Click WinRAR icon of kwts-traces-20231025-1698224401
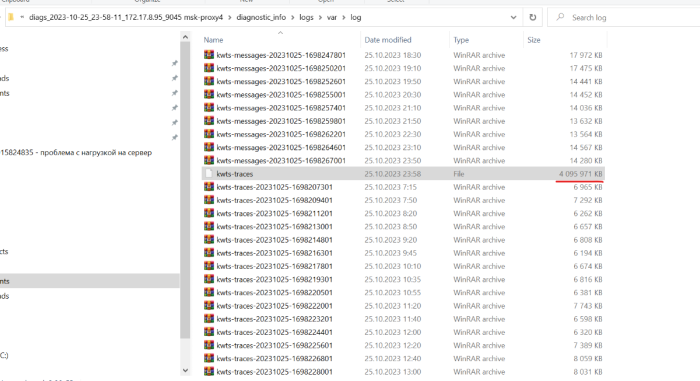The height and width of the screenshot is (381, 700). click(x=208, y=331)
